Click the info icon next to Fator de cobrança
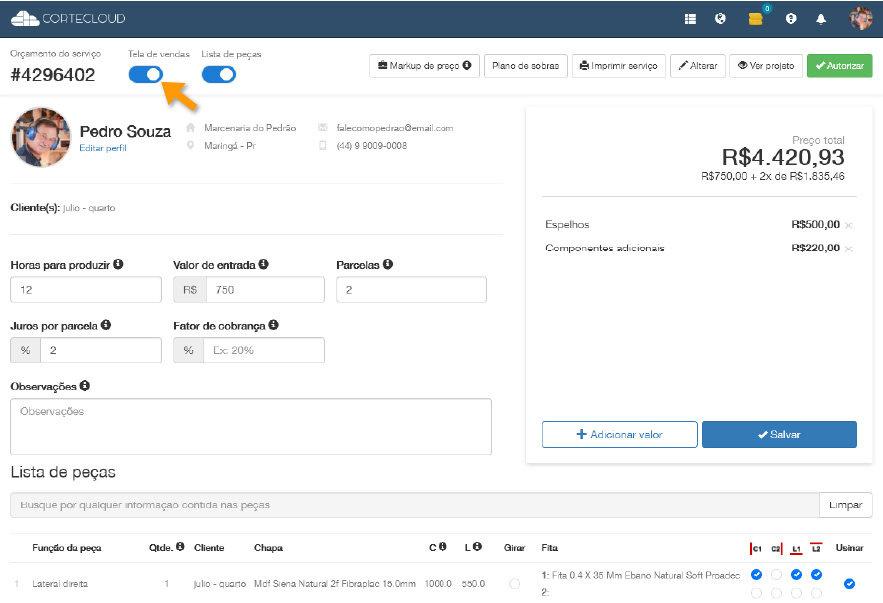The image size is (883, 603). (x=274, y=325)
